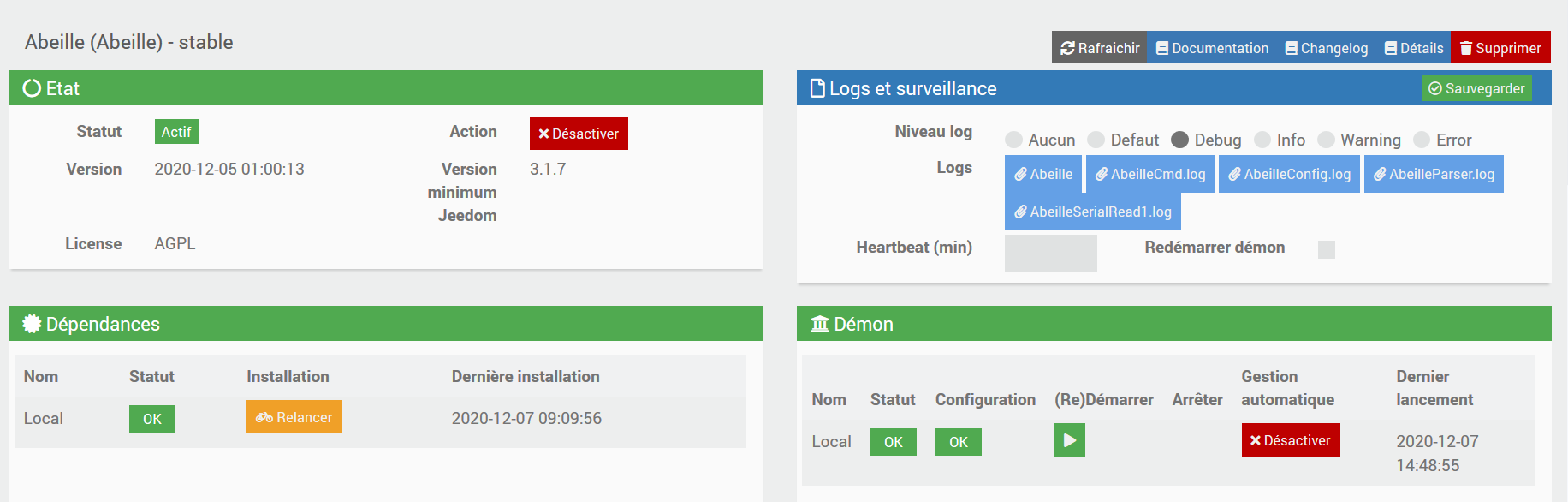Open the Changelog

(x=1326, y=48)
